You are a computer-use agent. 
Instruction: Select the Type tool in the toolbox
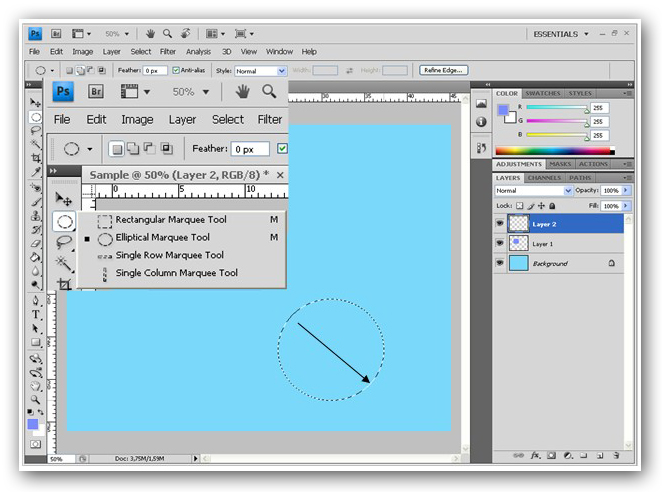click(36, 314)
